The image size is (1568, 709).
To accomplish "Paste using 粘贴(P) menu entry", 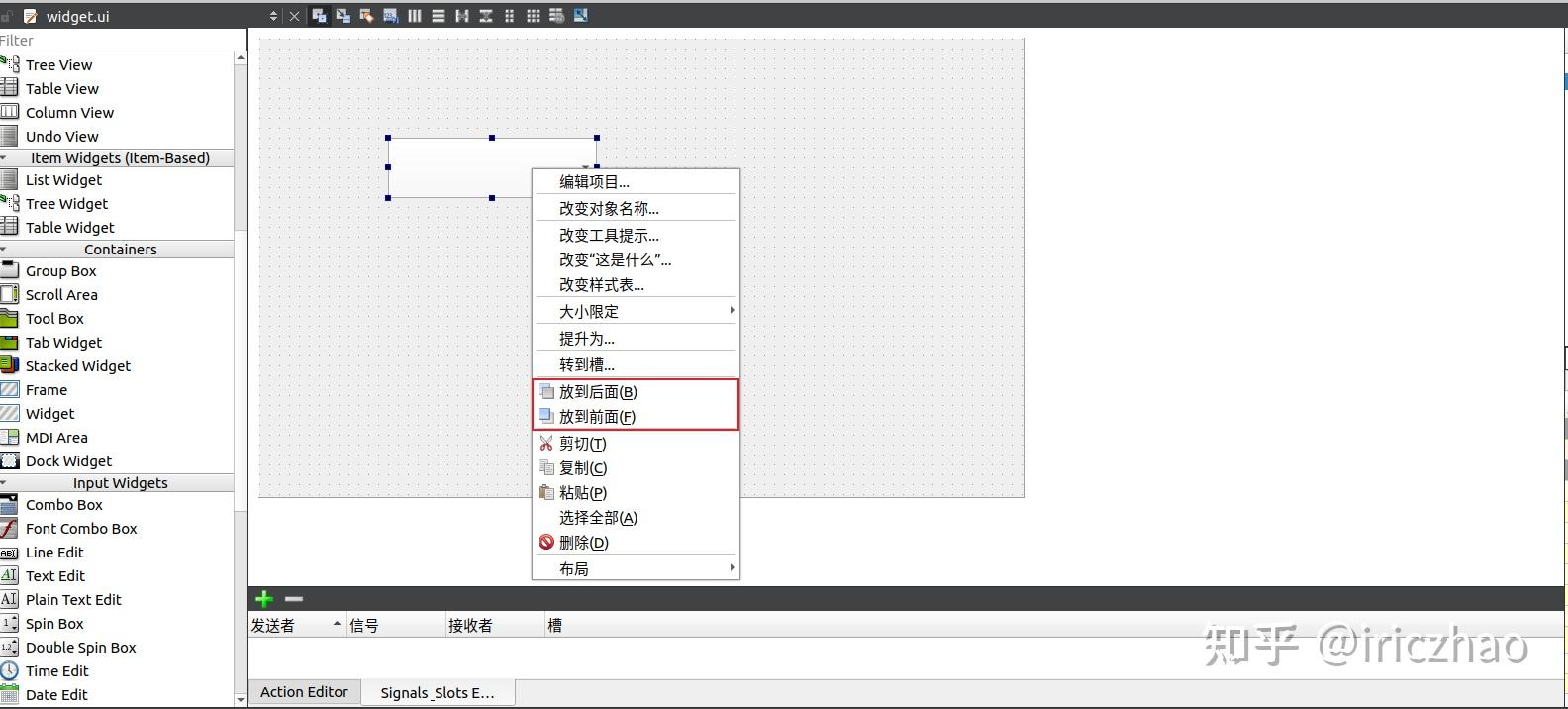I will 636,493.
